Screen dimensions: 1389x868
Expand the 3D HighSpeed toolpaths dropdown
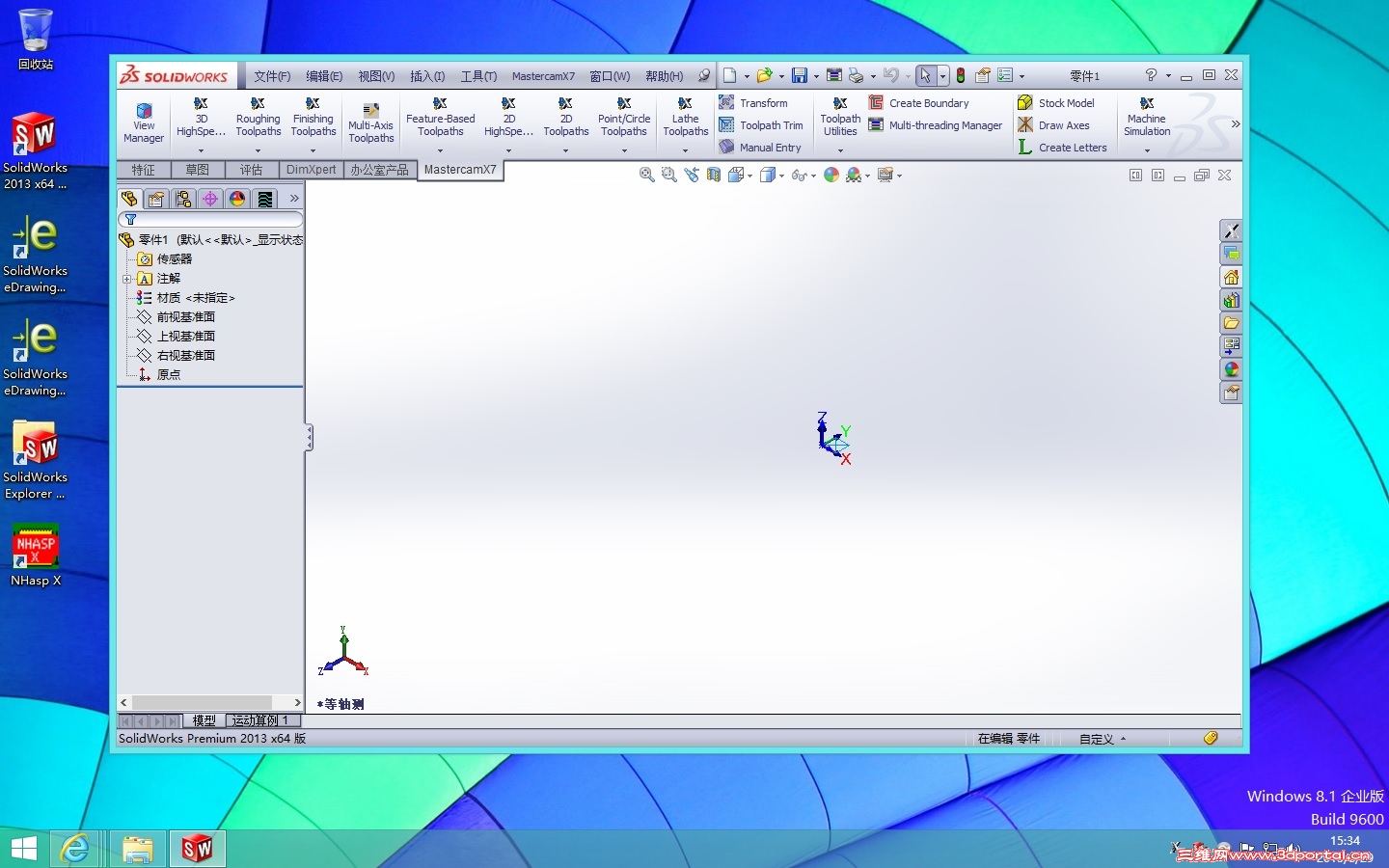point(202,150)
